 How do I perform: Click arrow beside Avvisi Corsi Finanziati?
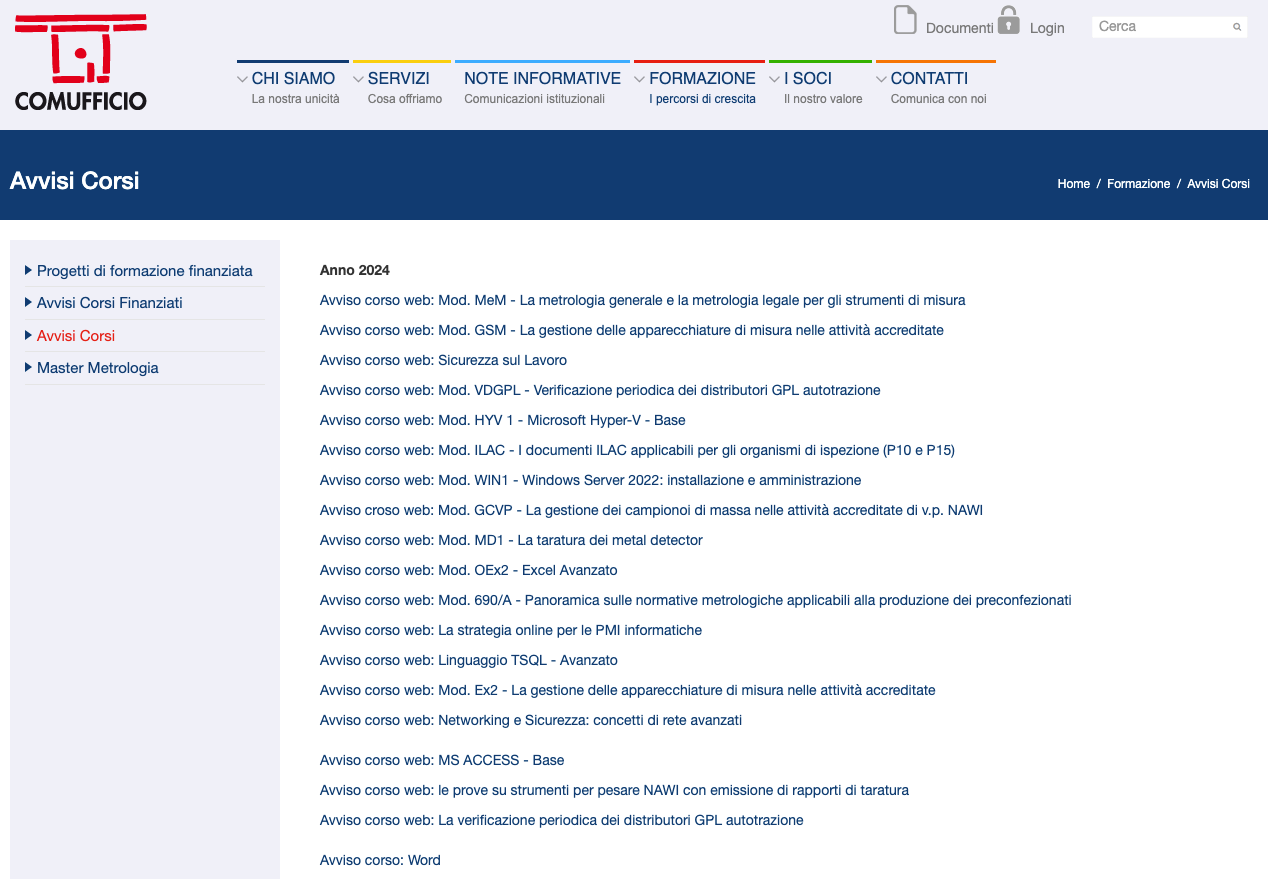(x=29, y=302)
